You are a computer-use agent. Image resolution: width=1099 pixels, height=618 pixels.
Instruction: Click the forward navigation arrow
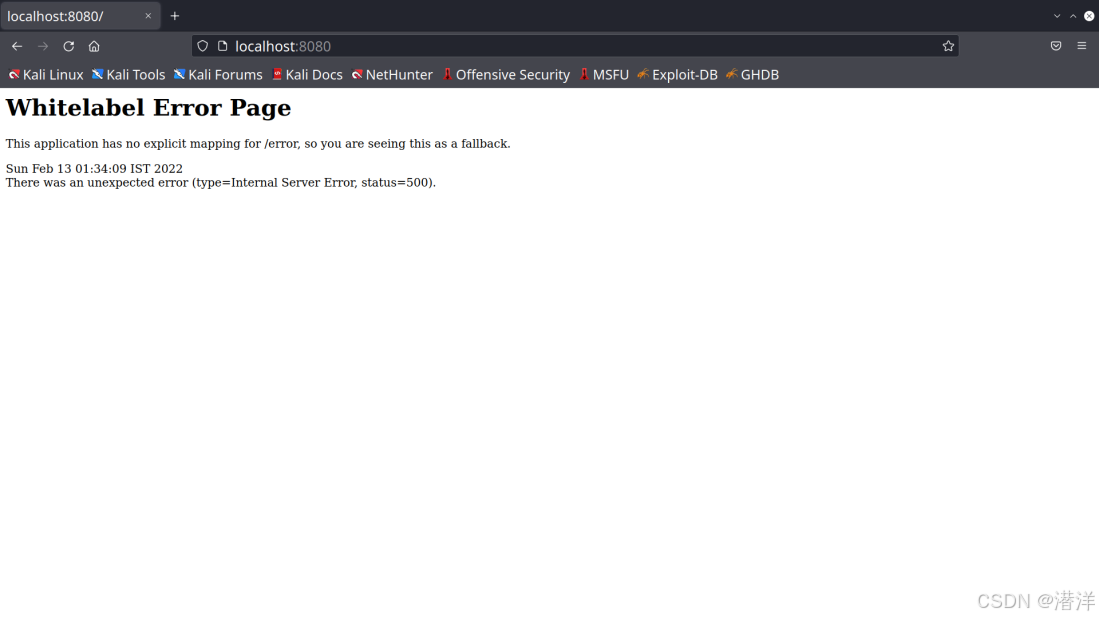tap(43, 46)
